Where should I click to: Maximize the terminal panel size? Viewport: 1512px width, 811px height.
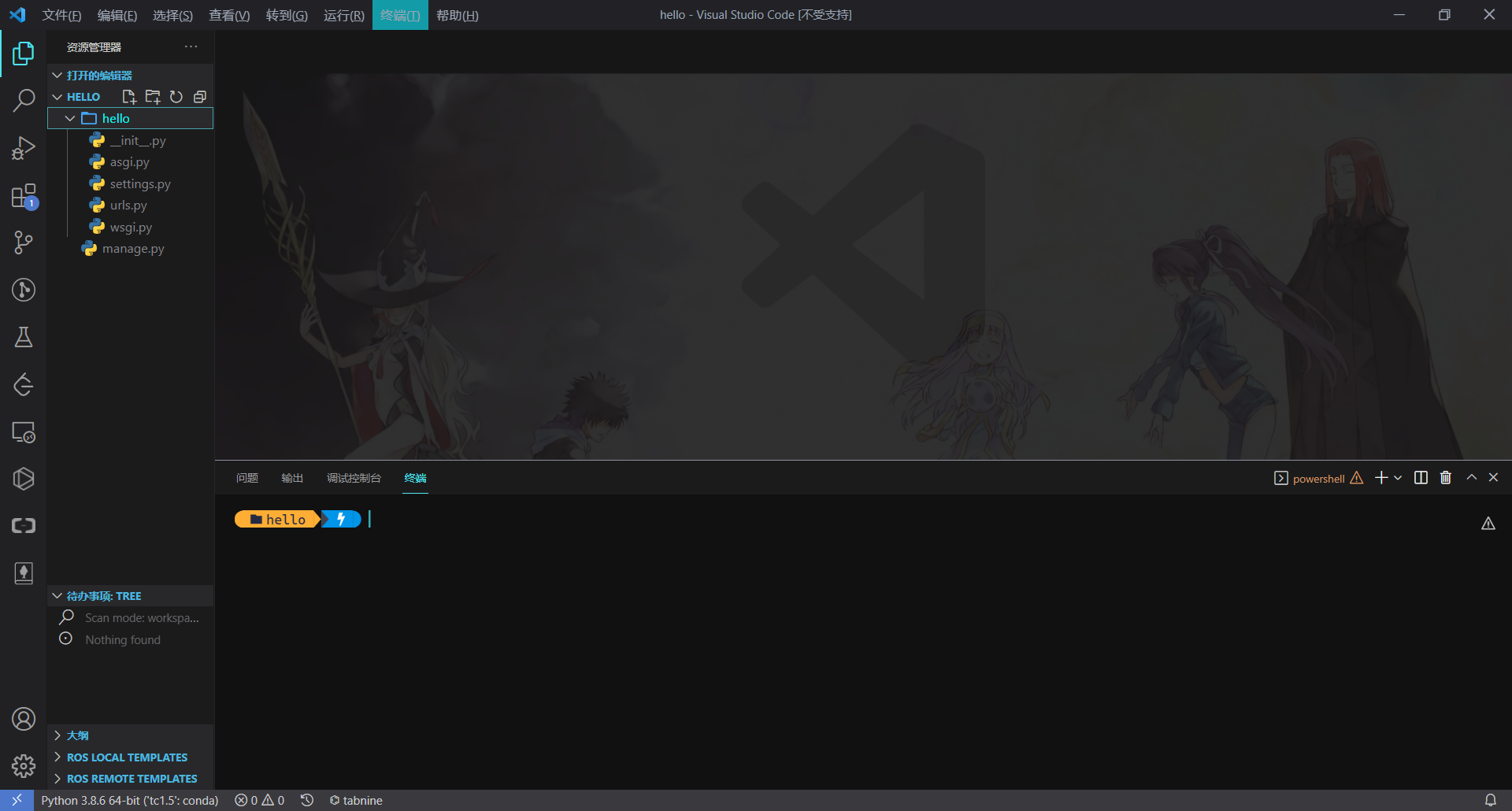(1471, 478)
